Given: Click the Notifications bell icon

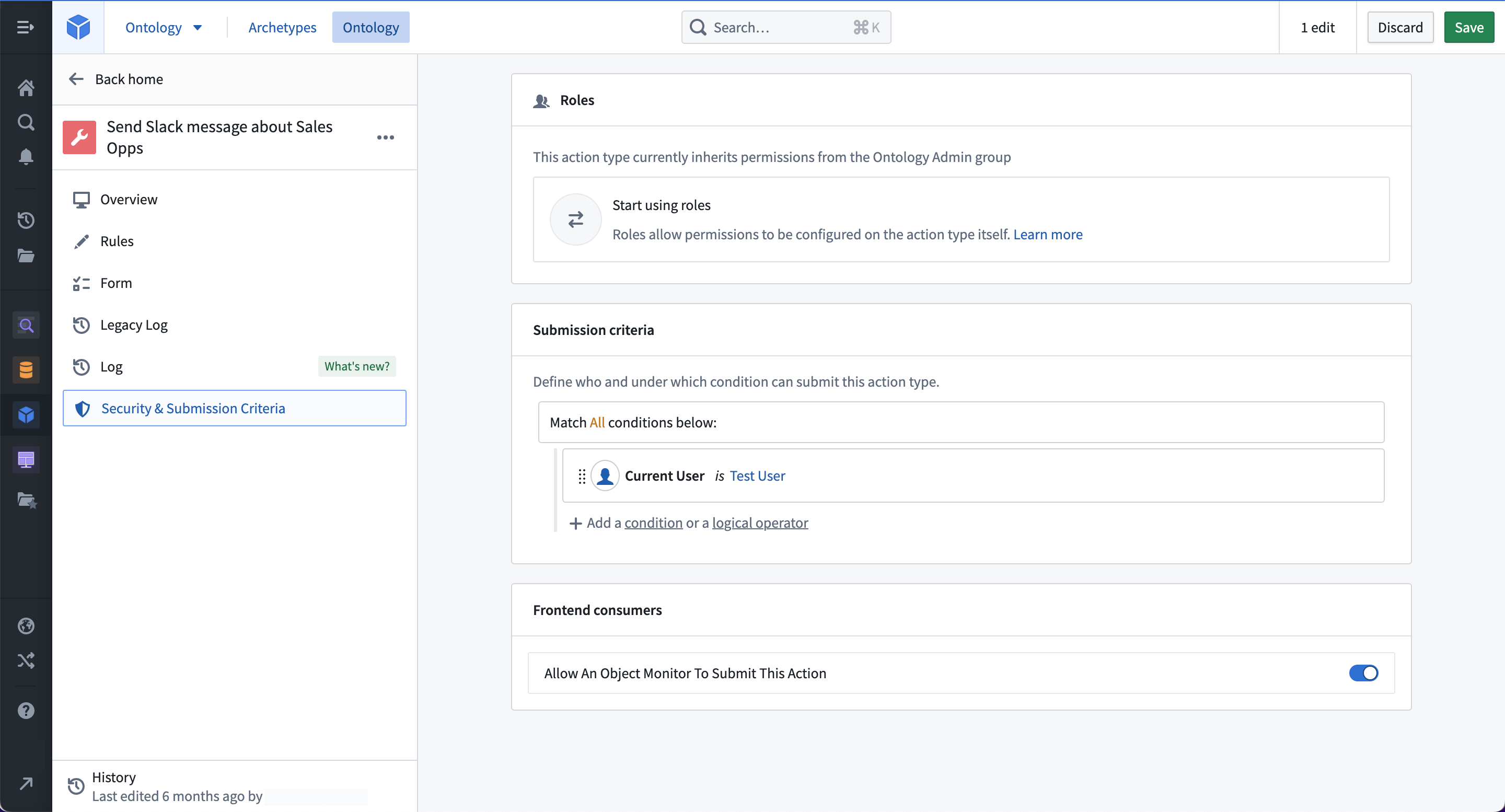Looking at the screenshot, I should 26,158.
